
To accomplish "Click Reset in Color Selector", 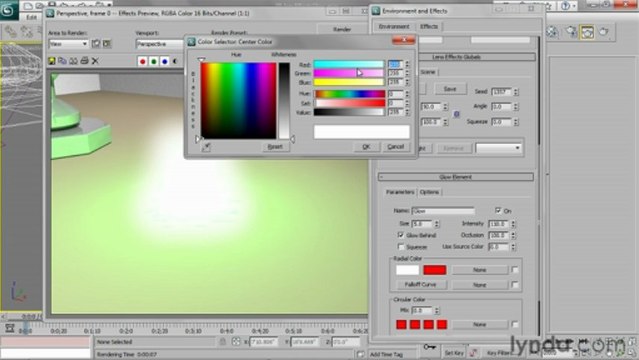I will (x=275, y=147).
